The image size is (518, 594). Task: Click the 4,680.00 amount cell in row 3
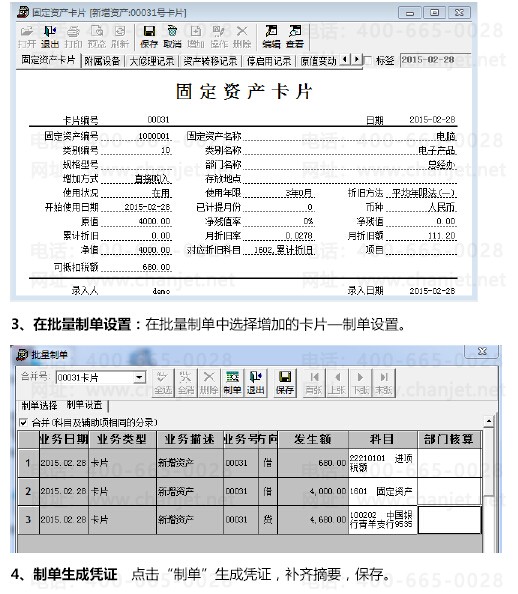[313, 520]
